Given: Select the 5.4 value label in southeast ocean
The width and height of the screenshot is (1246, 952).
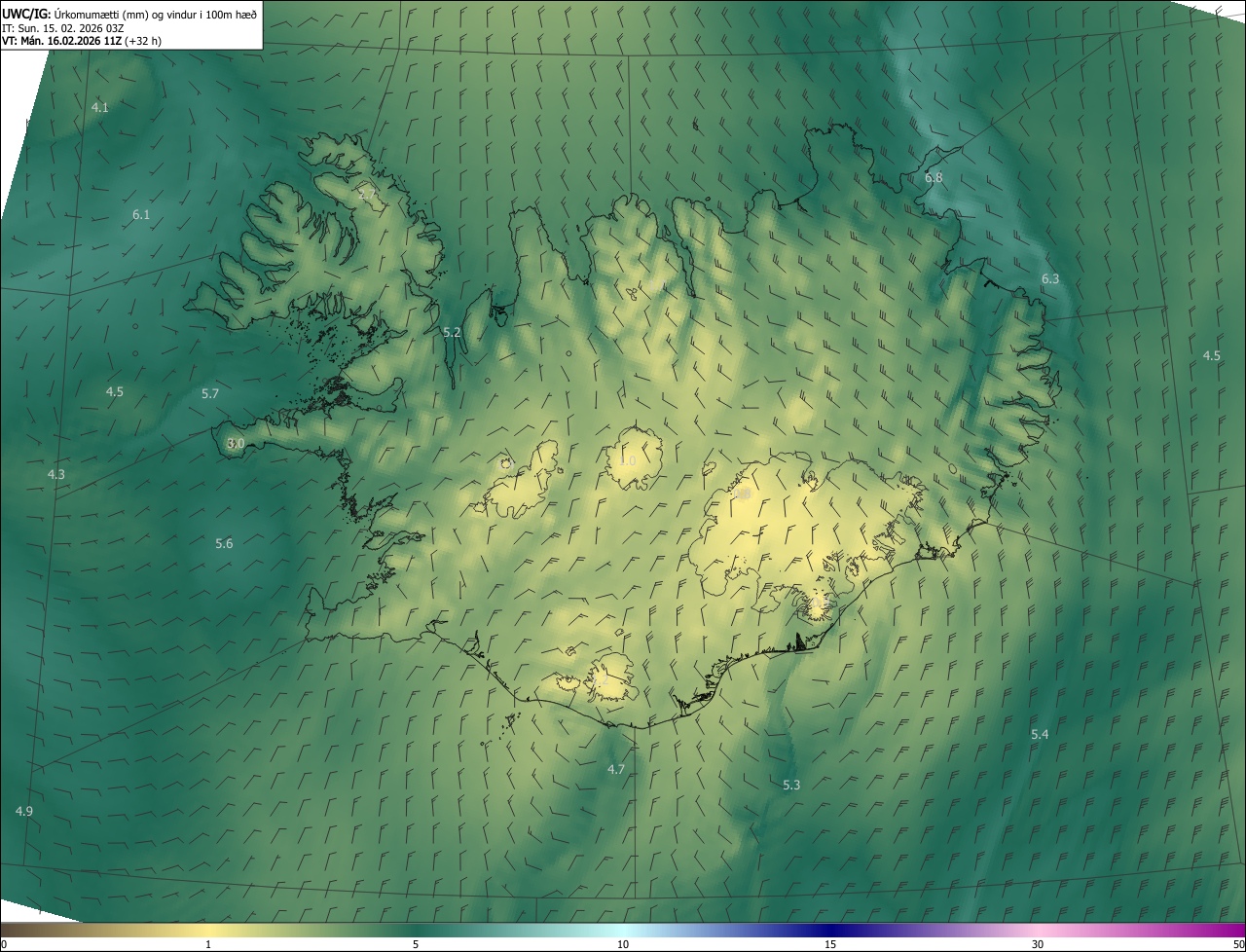Looking at the screenshot, I should pos(1040,734).
